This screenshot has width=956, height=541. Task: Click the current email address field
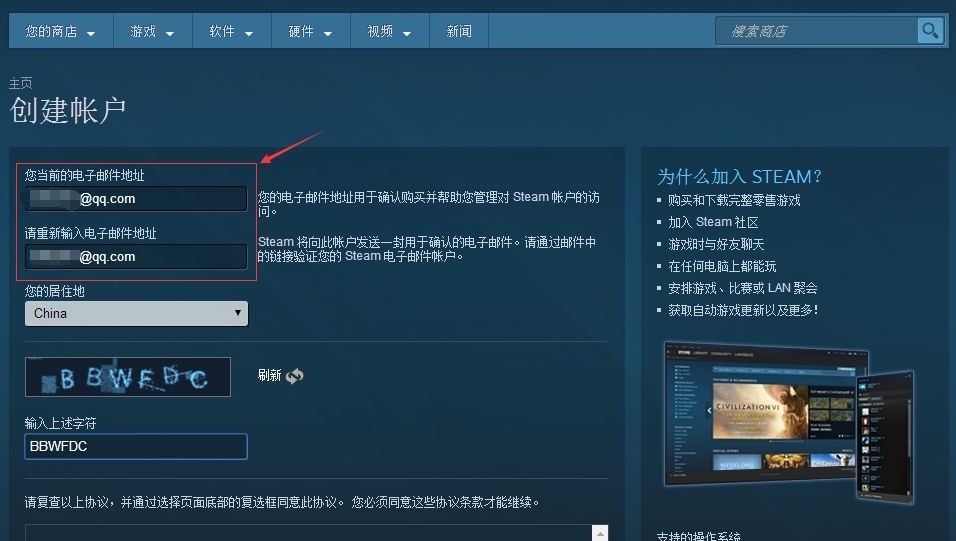[x=136, y=199]
